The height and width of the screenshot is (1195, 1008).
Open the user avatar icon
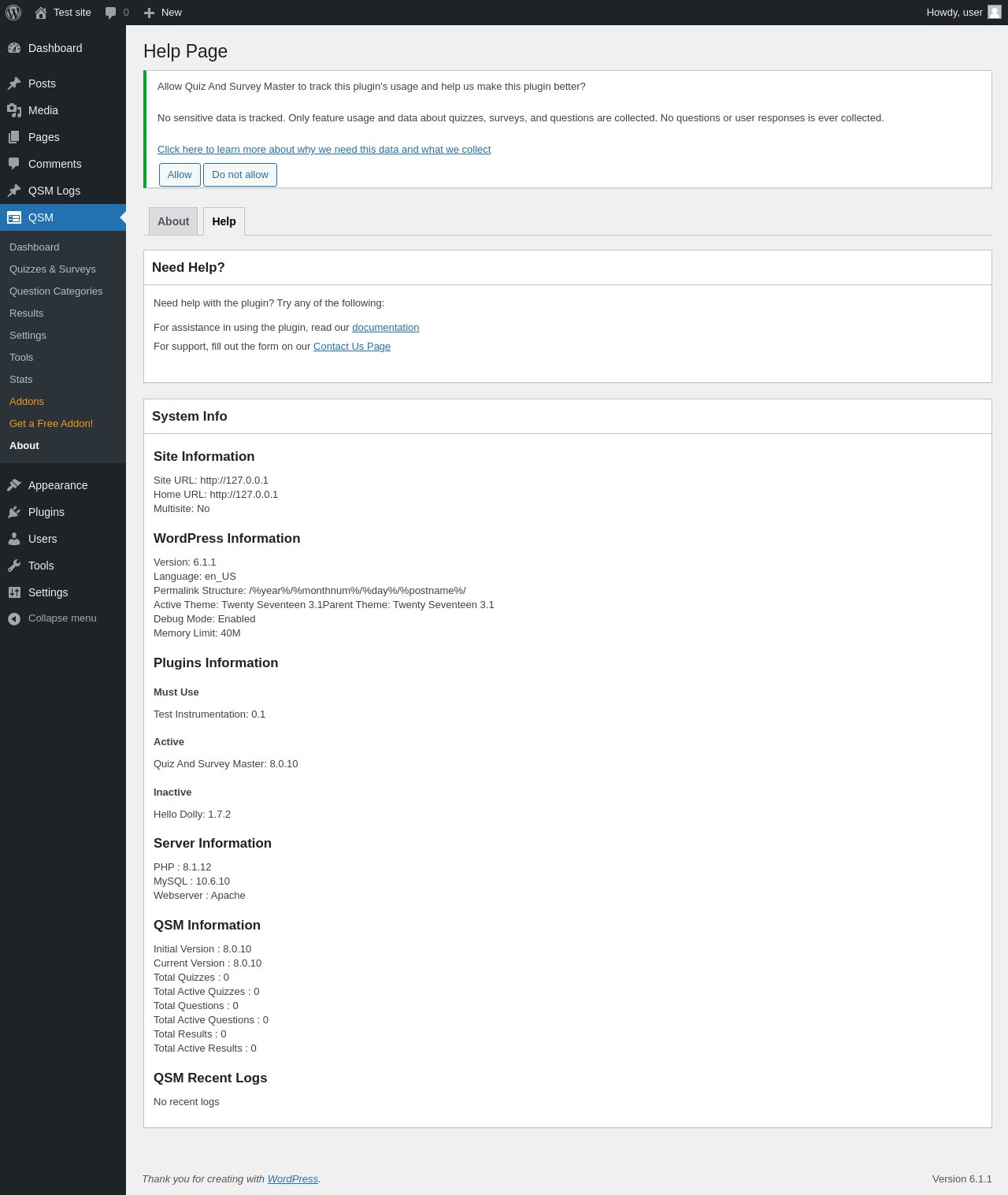(x=995, y=12)
